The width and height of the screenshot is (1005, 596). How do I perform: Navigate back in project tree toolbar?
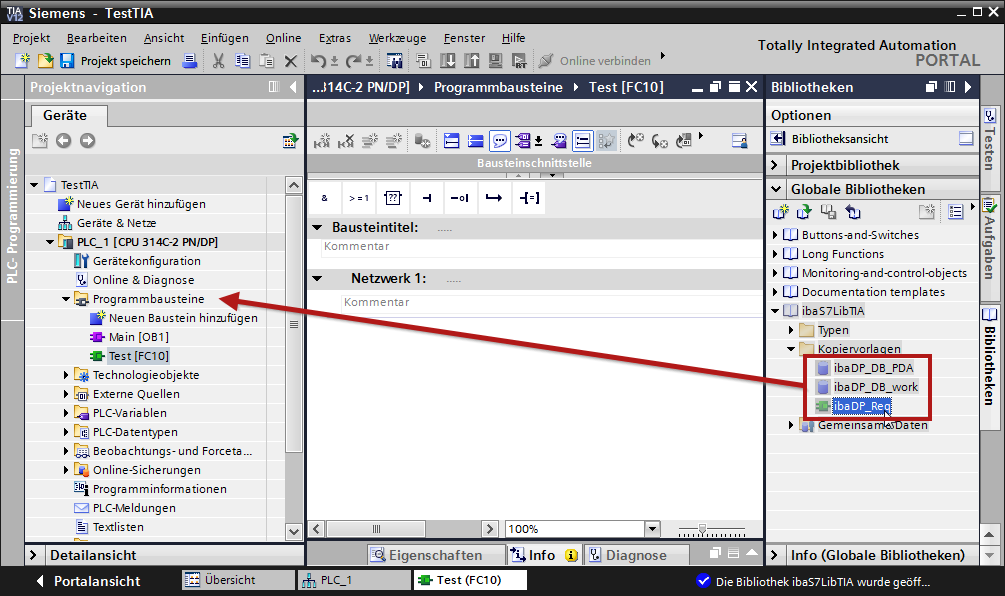(63, 140)
